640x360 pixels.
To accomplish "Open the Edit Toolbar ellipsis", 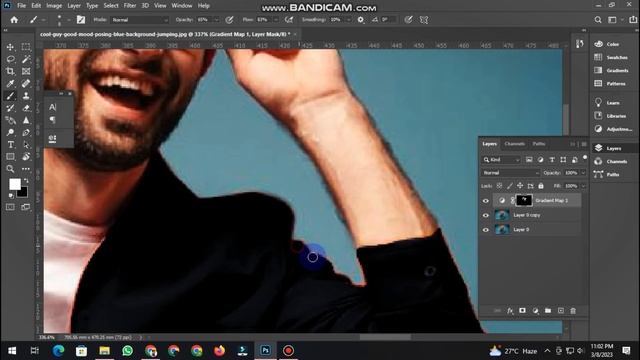I will pyautogui.click(x=26, y=169).
